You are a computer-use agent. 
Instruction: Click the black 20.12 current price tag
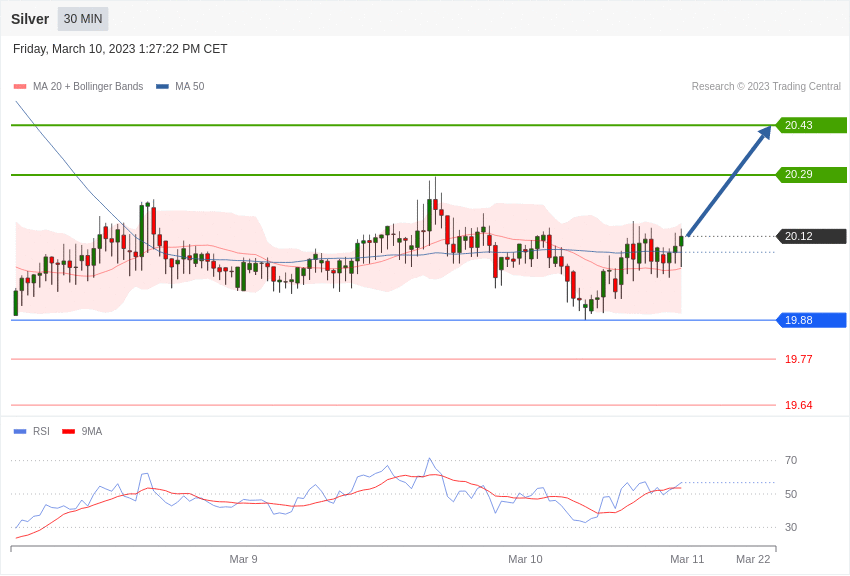pos(812,236)
